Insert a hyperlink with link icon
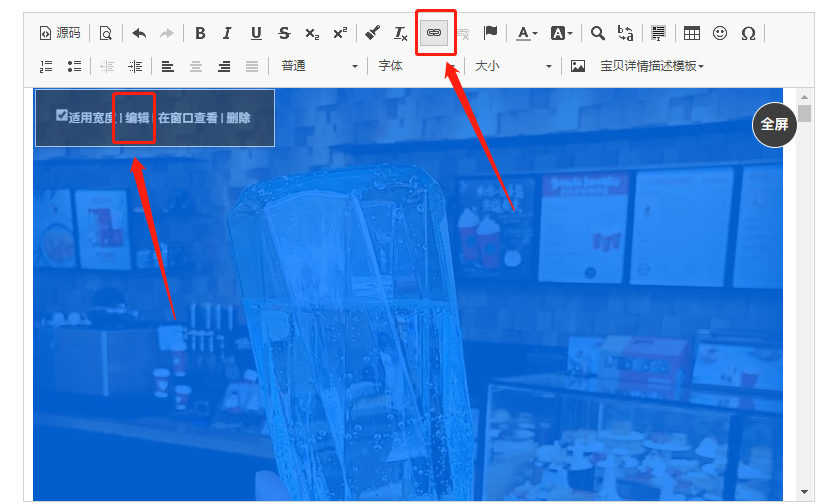The width and height of the screenshot is (827, 504). pos(434,33)
